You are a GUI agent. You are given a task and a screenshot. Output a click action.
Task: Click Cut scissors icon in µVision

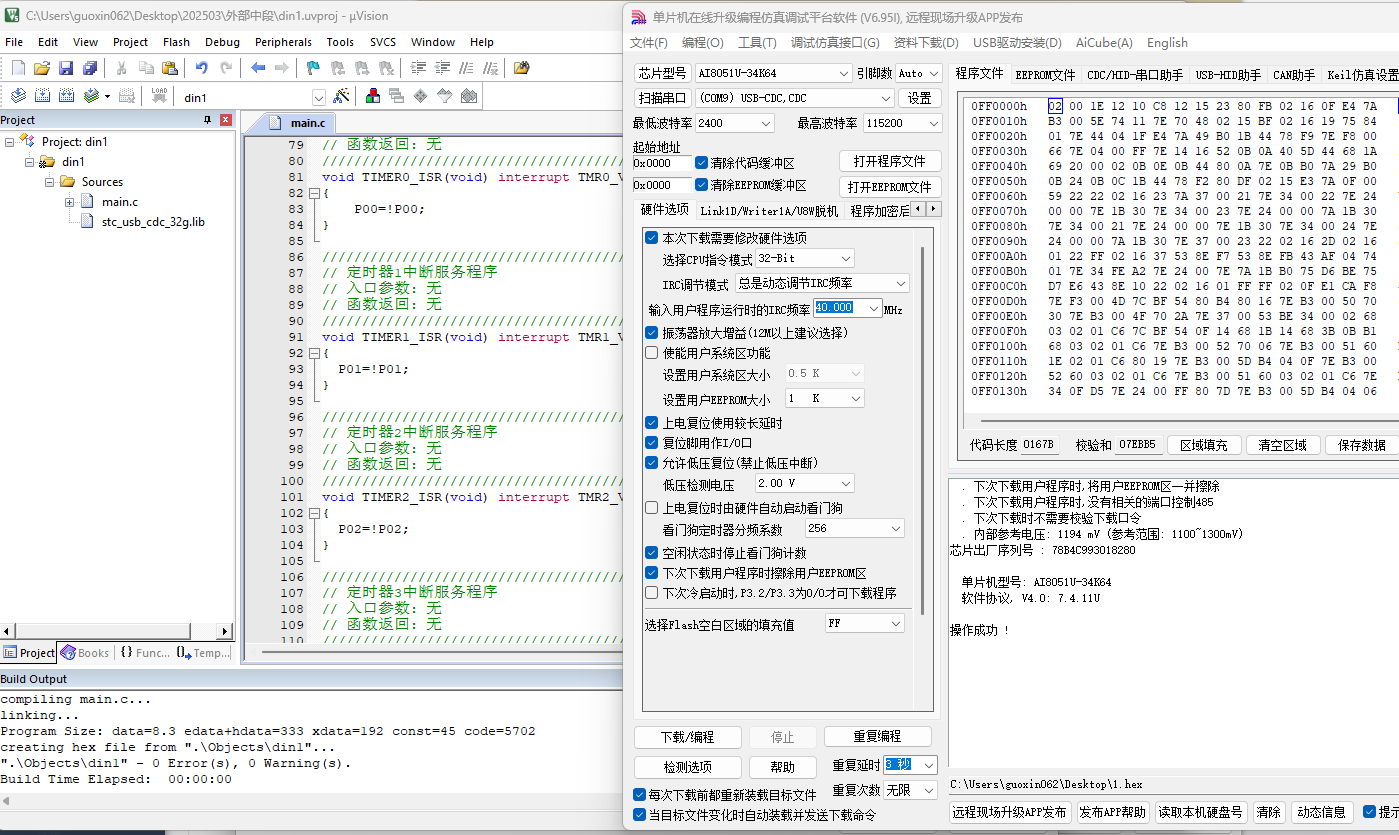(x=121, y=68)
